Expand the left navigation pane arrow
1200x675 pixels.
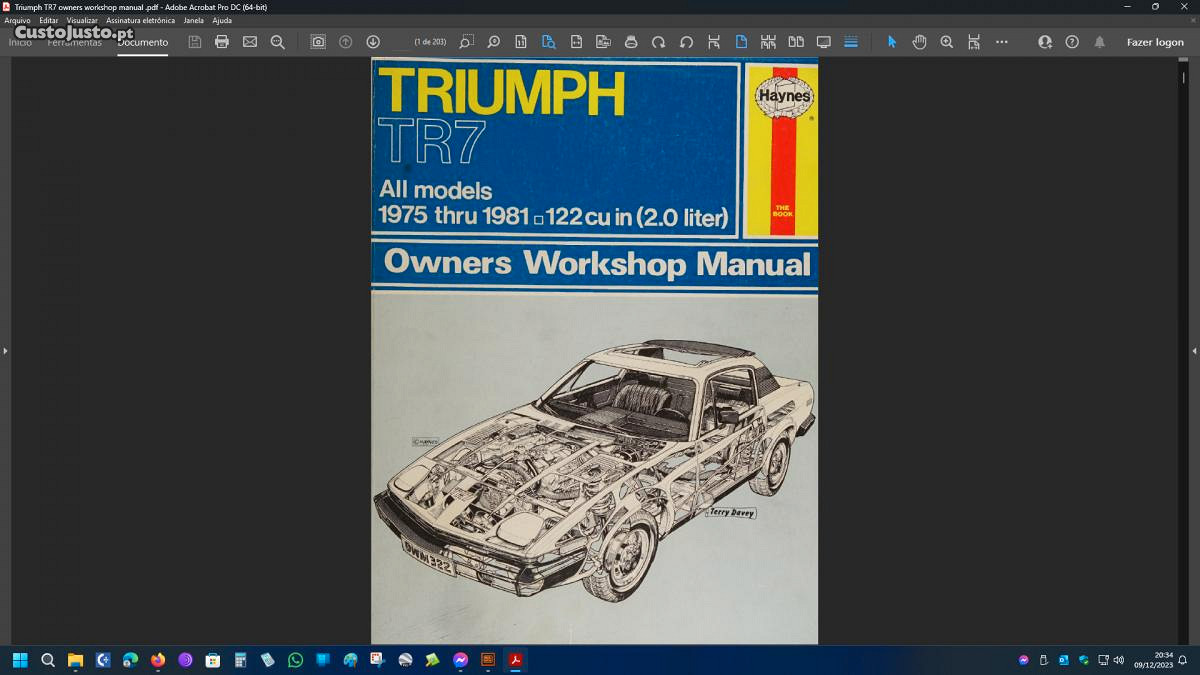(x=5, y=351)
